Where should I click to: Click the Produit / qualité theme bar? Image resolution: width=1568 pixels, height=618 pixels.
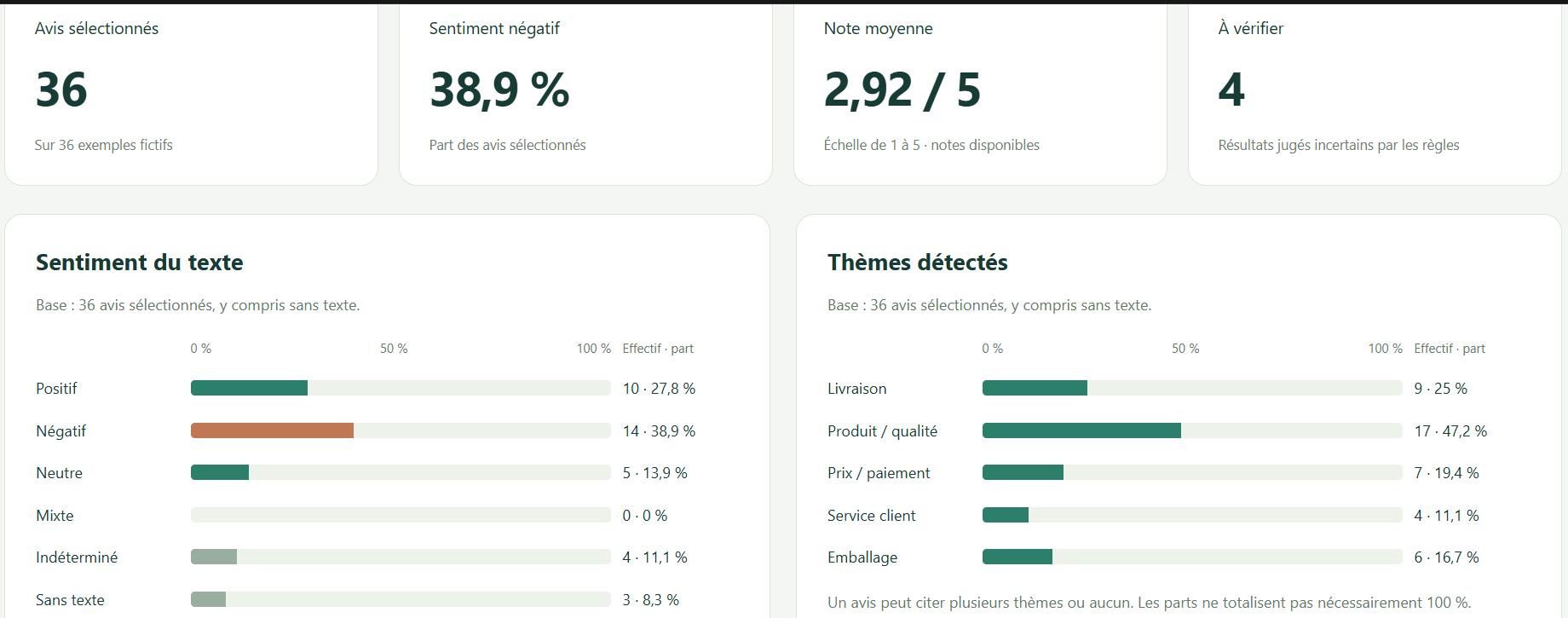tap(1081, 430)
